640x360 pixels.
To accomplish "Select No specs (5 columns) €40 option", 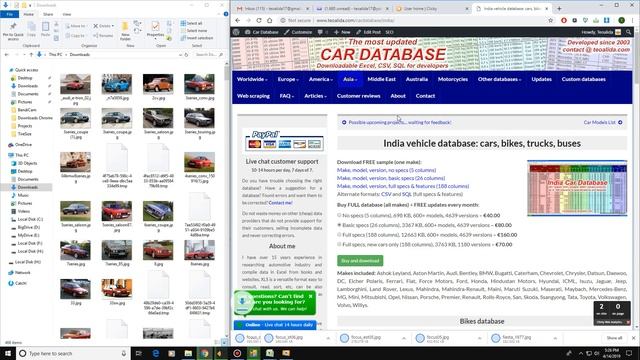I will (339, 215).
